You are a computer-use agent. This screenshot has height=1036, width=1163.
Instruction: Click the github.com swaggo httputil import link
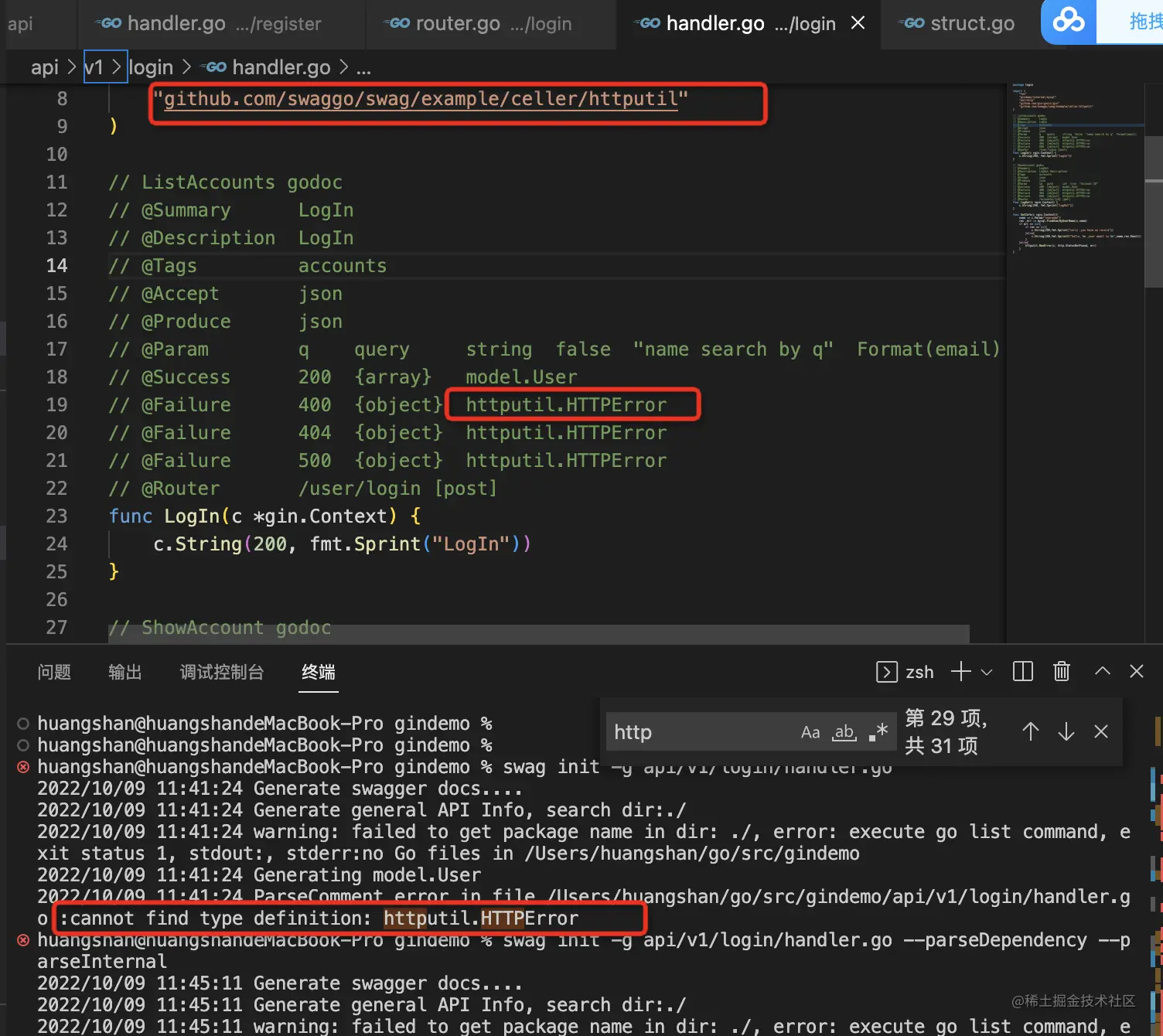[x=421, y=99]
